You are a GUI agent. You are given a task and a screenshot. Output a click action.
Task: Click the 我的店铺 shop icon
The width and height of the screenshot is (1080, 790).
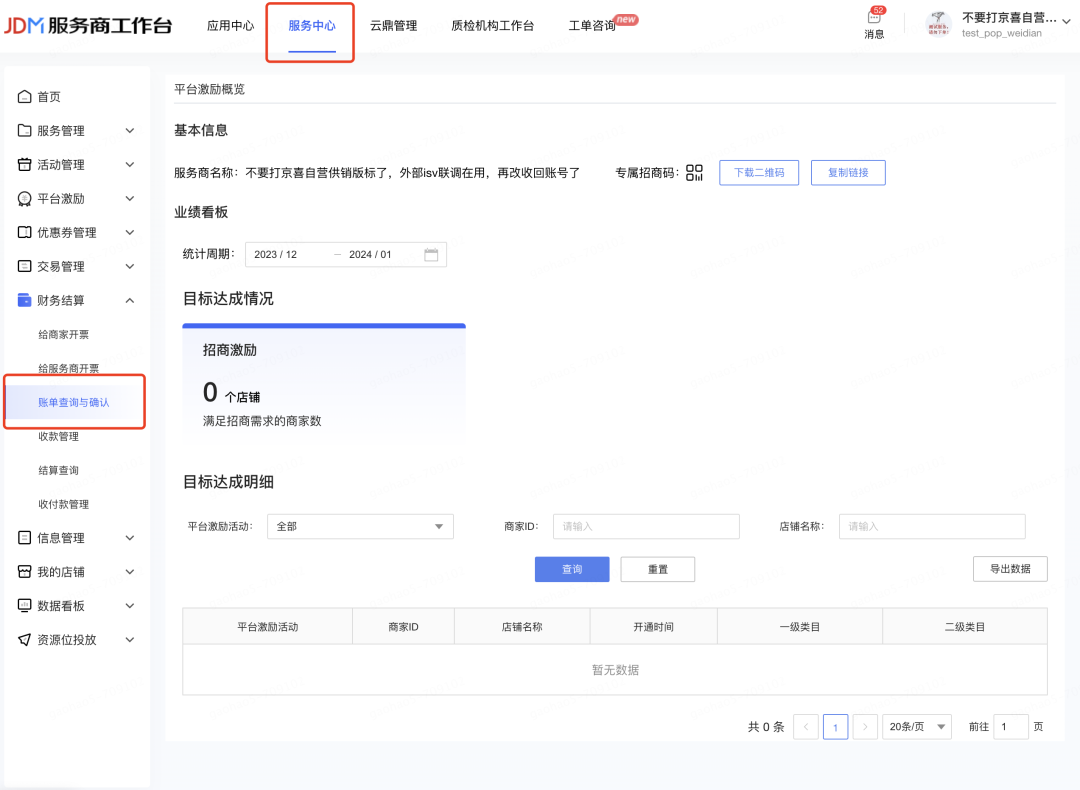pyautogui.click(x=25, y=572)
